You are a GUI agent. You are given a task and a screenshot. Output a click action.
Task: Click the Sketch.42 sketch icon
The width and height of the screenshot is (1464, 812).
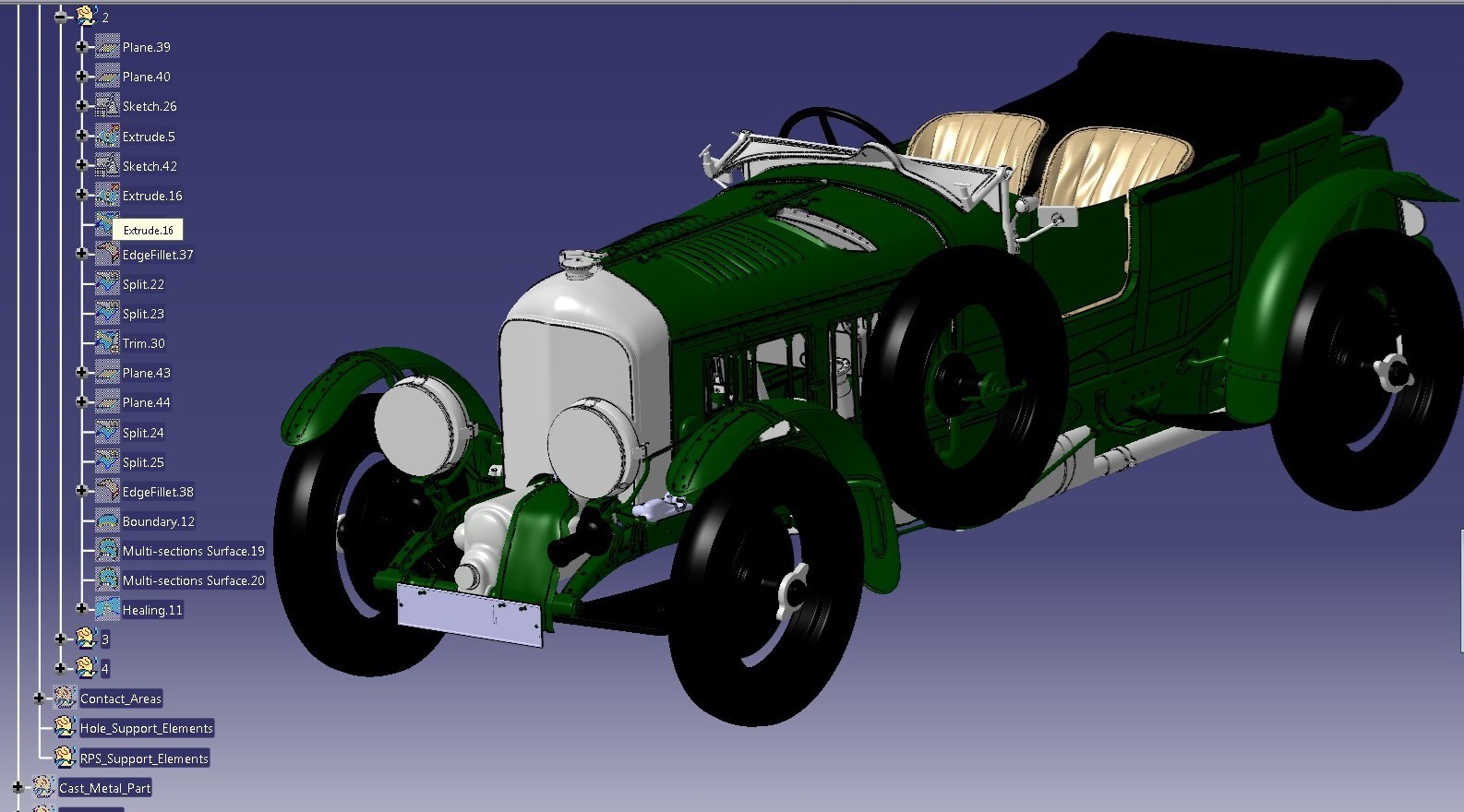coord(108,165)
